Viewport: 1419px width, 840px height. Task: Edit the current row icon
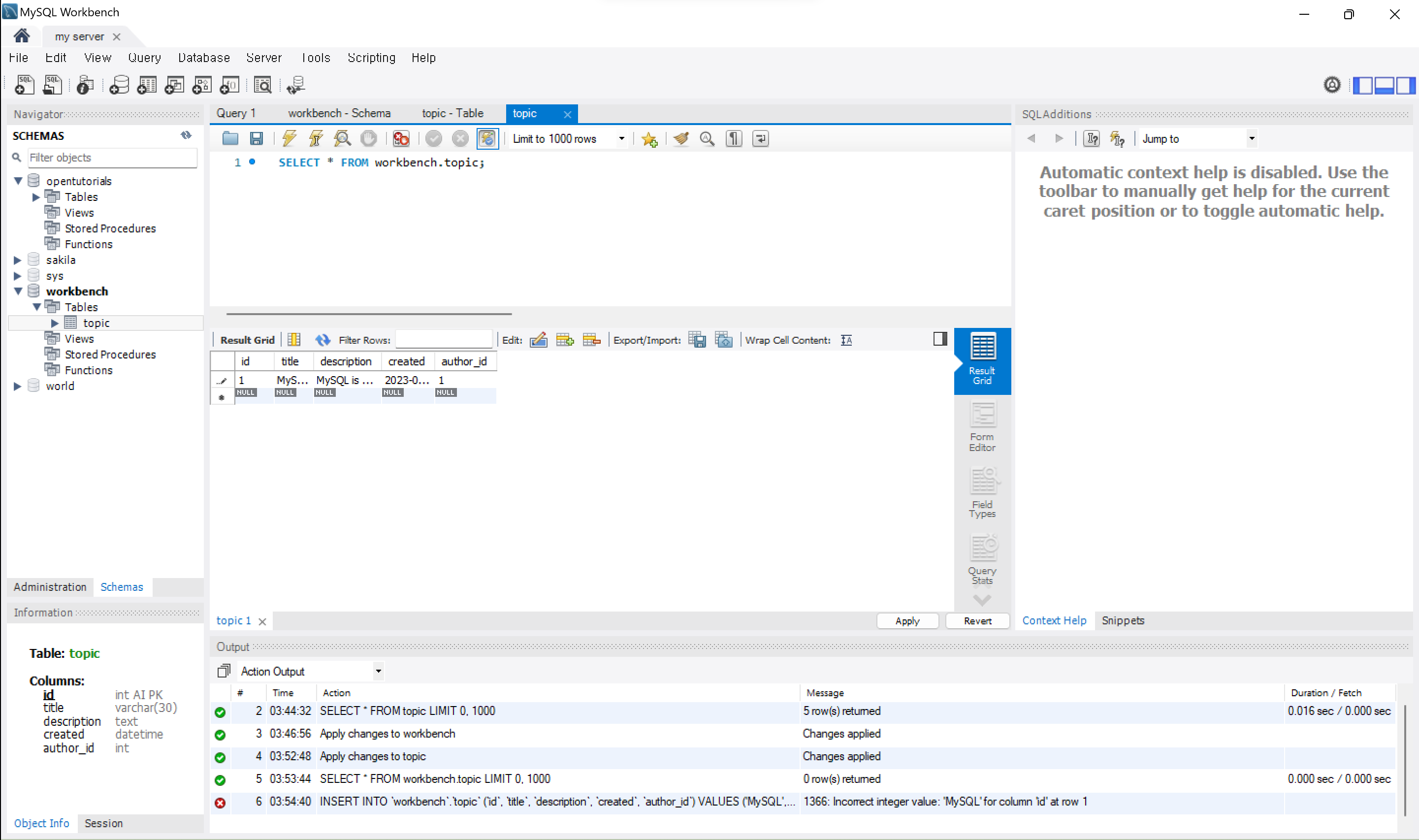point(538,340)
